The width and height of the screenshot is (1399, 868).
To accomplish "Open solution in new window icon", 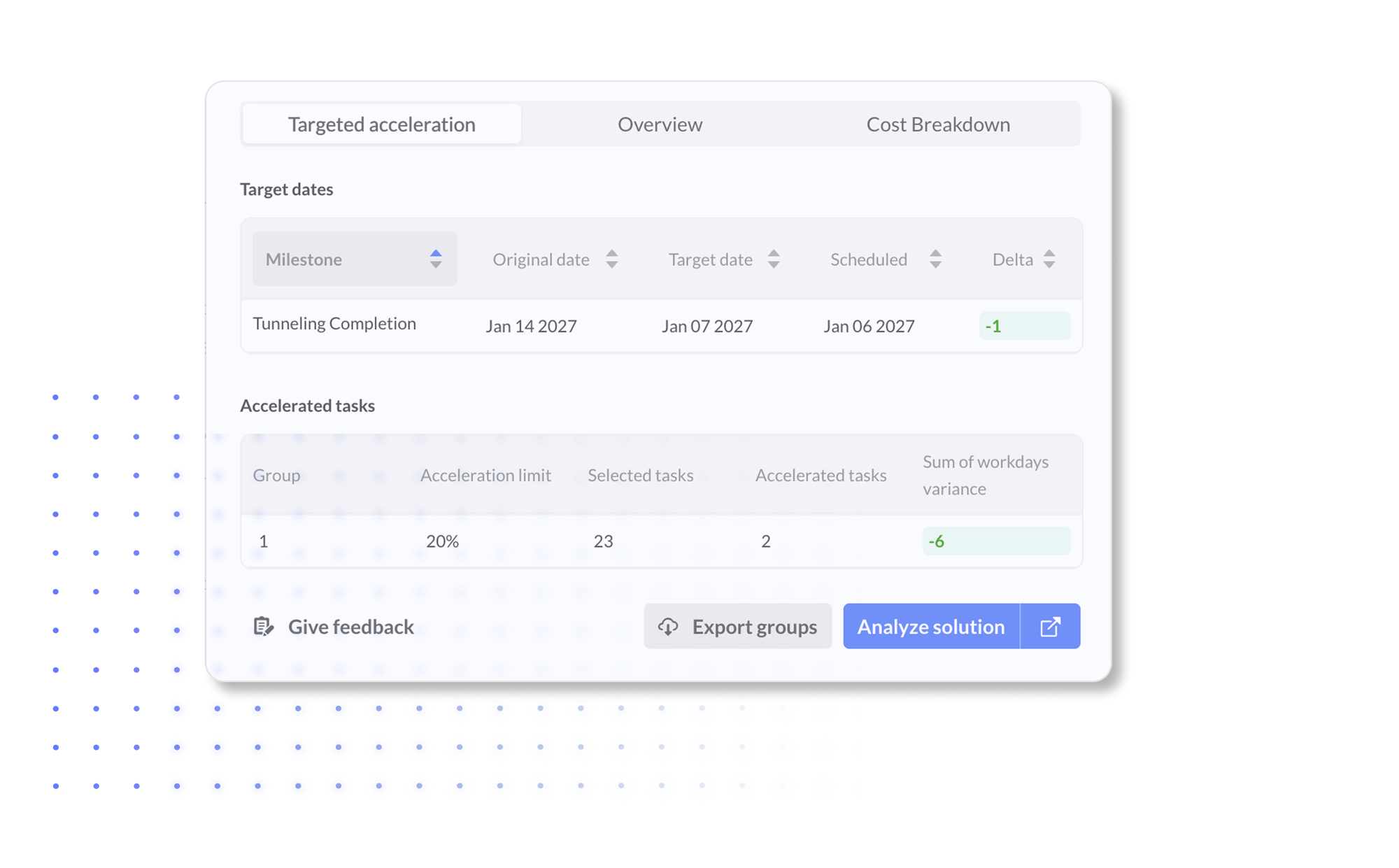I will (x=1050, y=626).
